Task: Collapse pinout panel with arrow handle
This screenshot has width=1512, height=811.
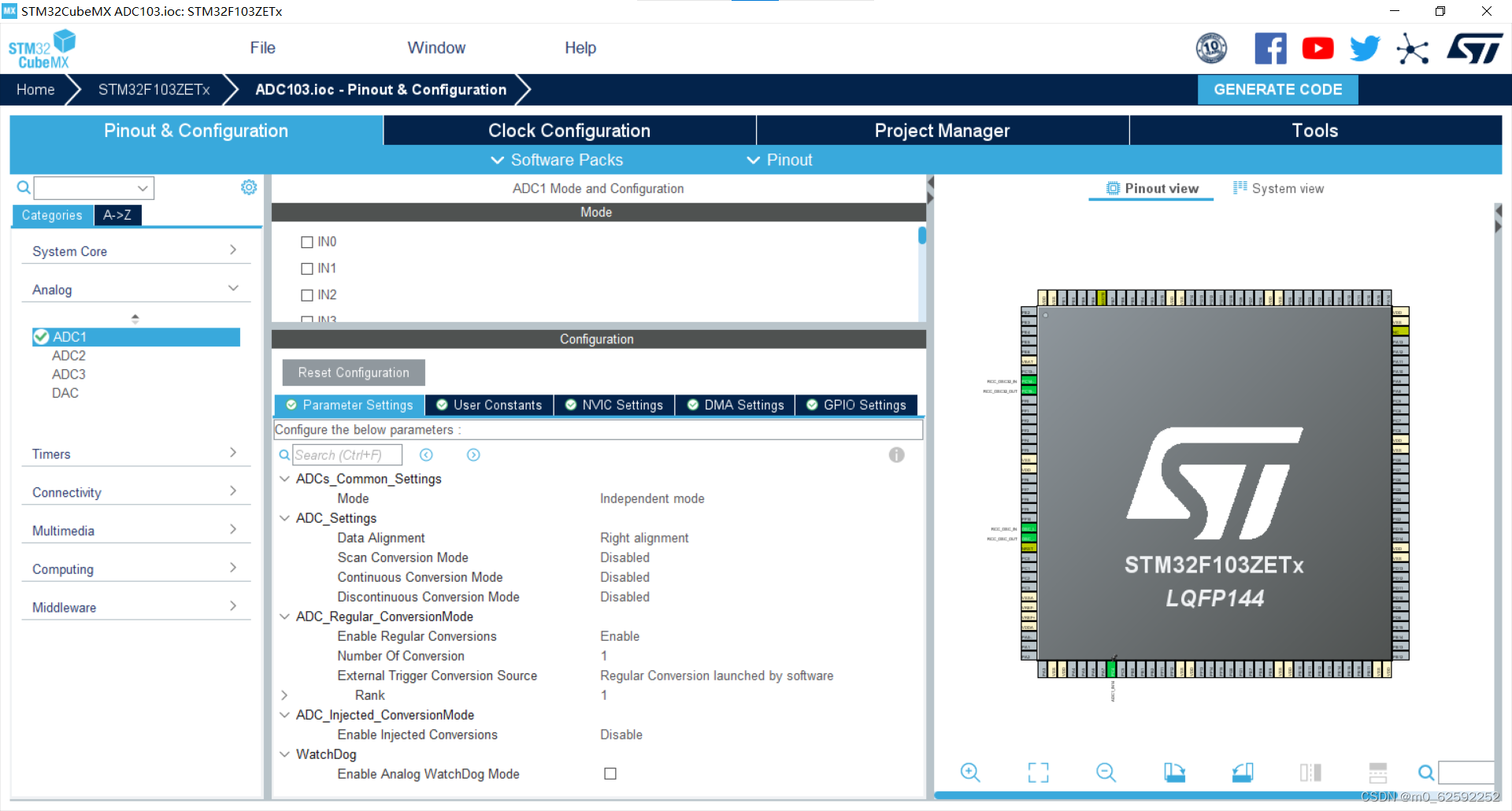Action: [930, 190]
